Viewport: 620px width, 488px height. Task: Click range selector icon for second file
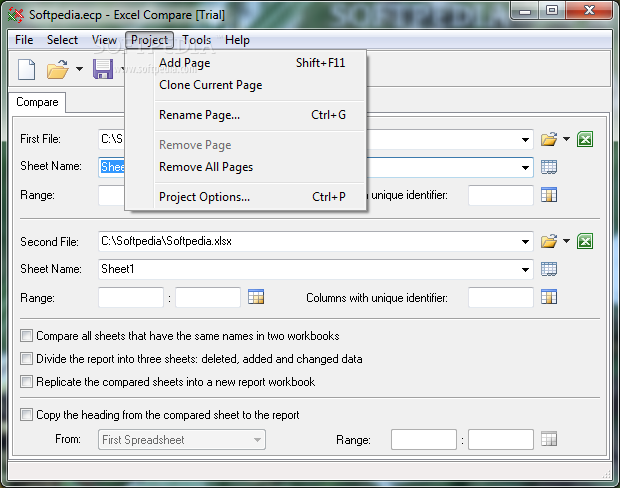pos(256,297)
